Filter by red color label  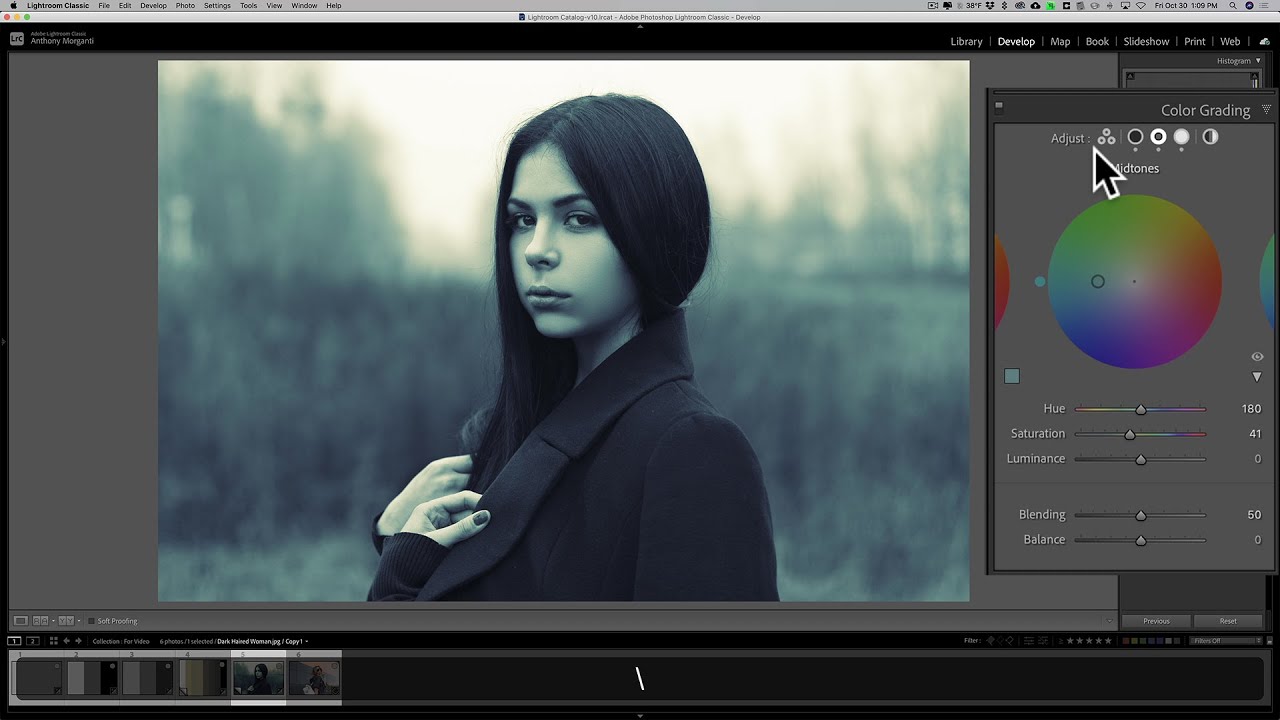(1127, 641)
